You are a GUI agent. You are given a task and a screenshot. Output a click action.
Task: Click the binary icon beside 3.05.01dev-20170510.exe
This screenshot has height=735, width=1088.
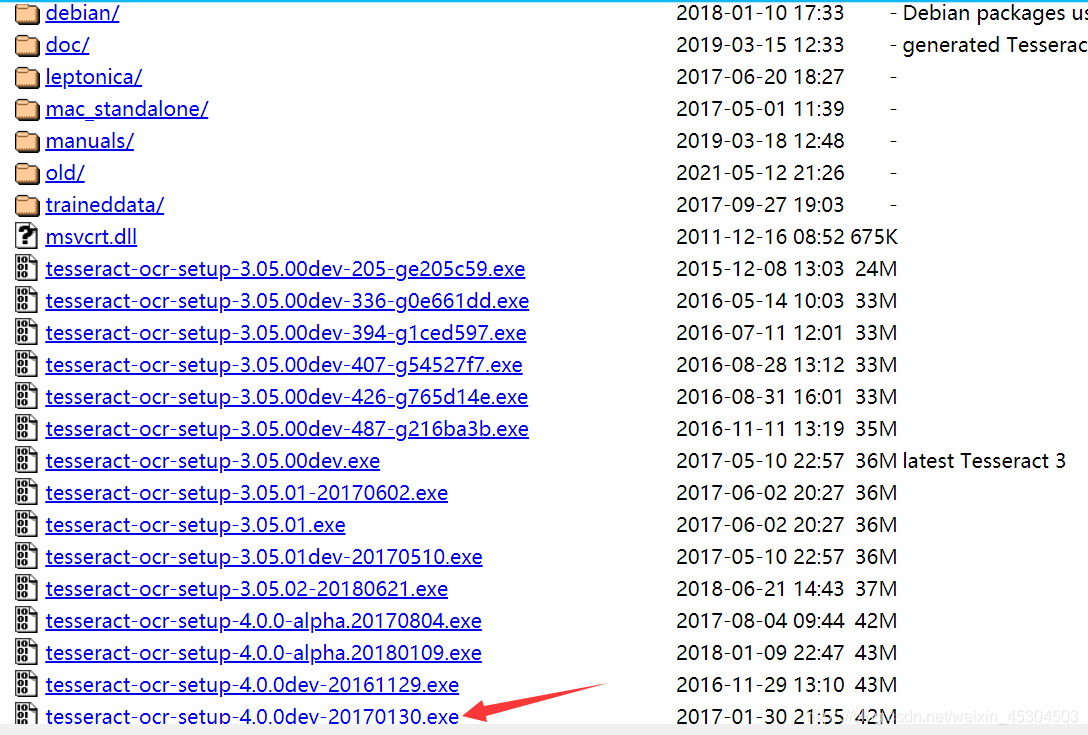pos(26,555)
